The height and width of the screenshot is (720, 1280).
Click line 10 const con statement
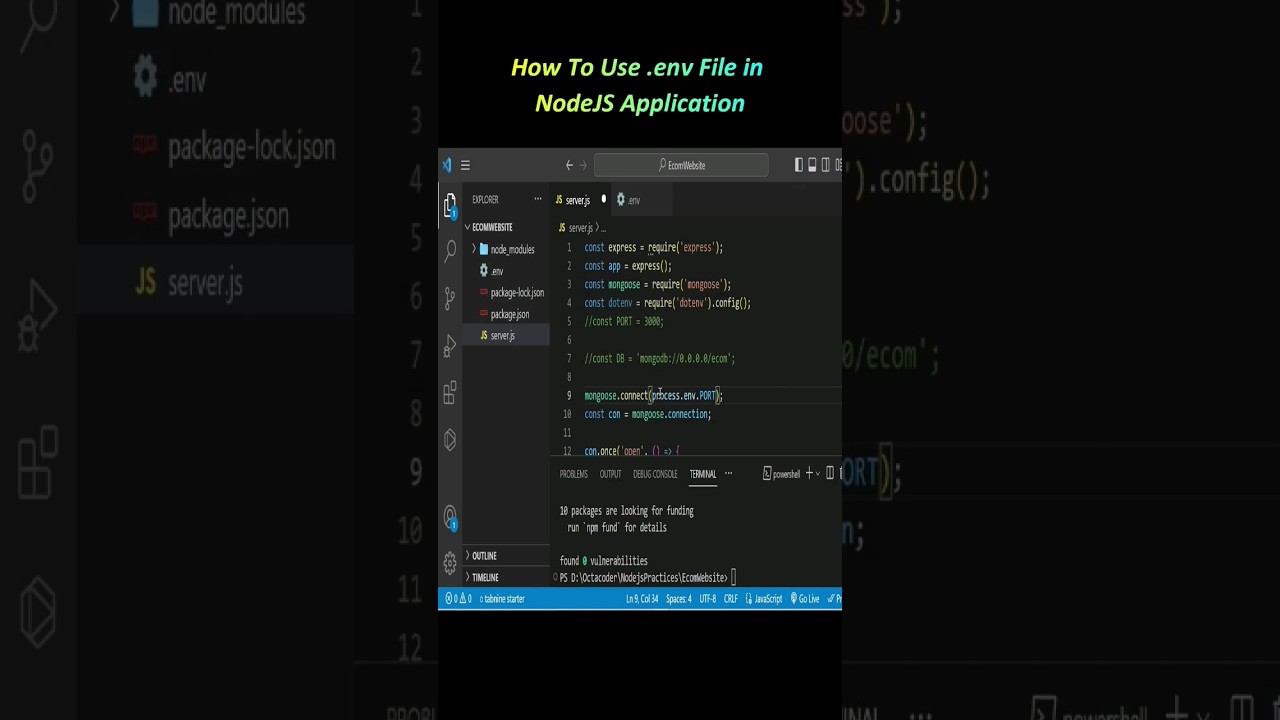pos(648,414)
